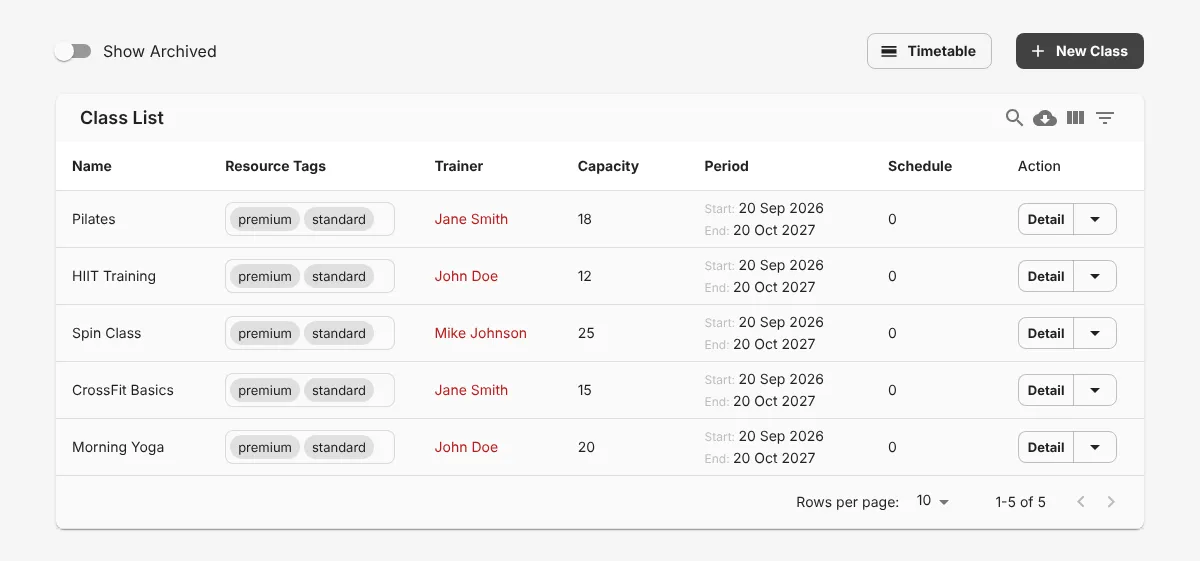Select the Morning Yoga class name
Image resolution: width=1200 pixels, height=561 pixels.
tap(118, 447)
